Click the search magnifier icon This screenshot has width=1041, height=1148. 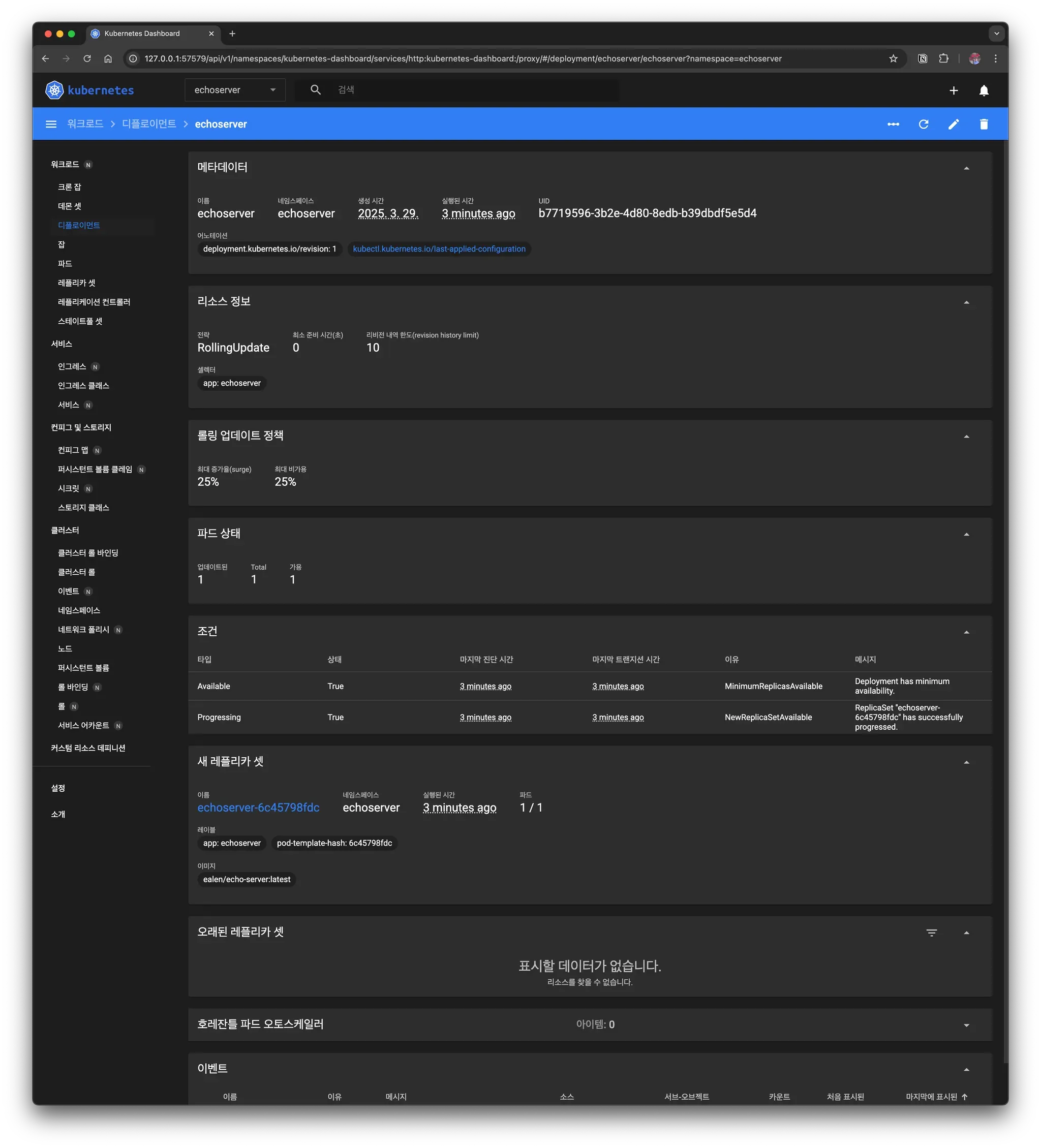click(x=316, y=89)
